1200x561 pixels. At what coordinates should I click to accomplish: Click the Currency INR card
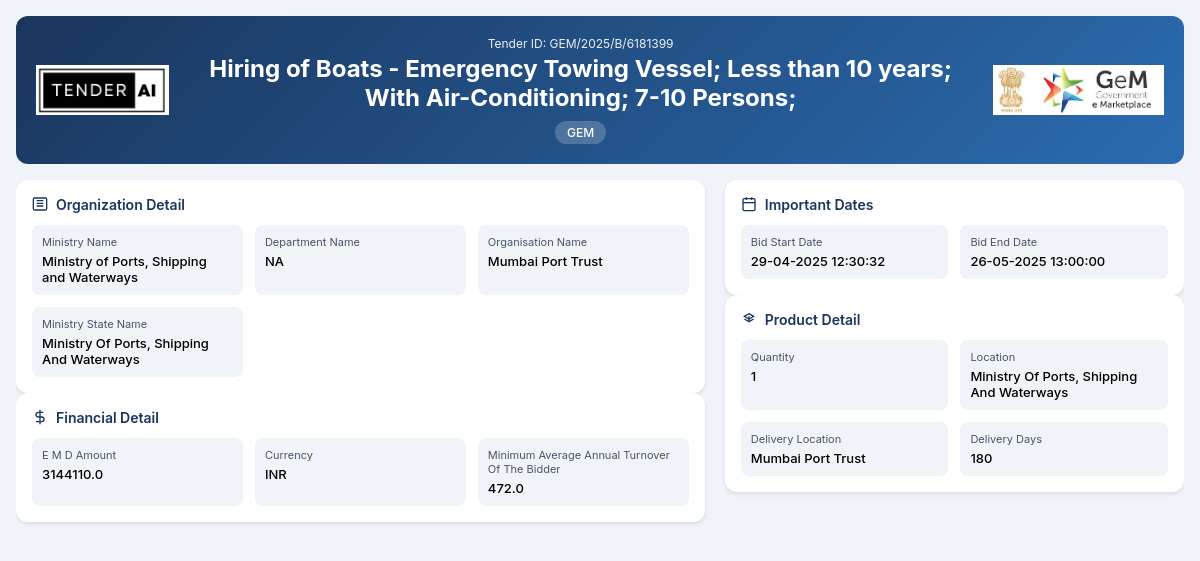tap(360, 472)
